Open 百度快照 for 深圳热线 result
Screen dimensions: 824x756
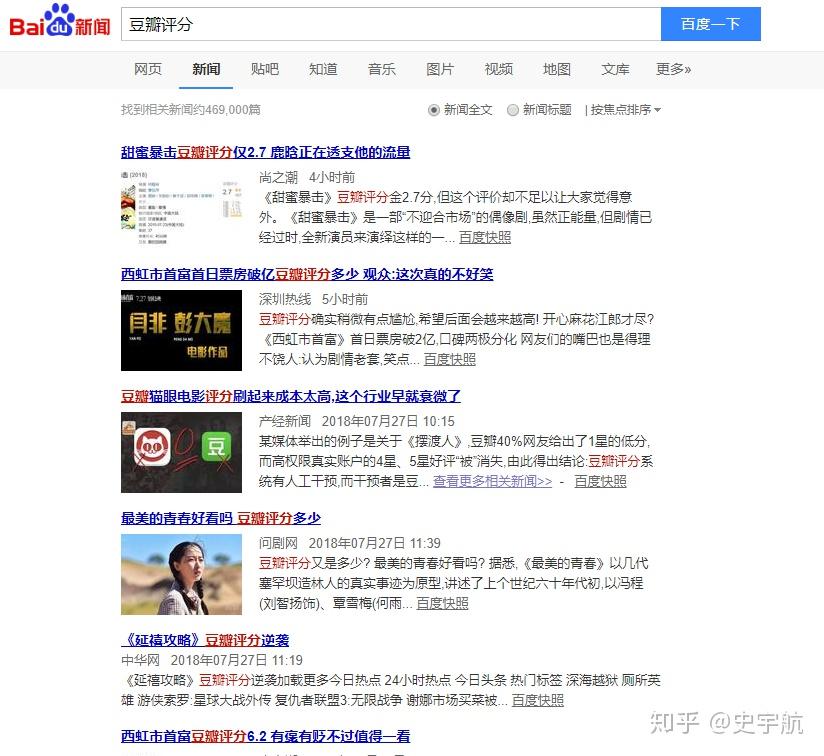pyautogui.click(x=450, y=359)
